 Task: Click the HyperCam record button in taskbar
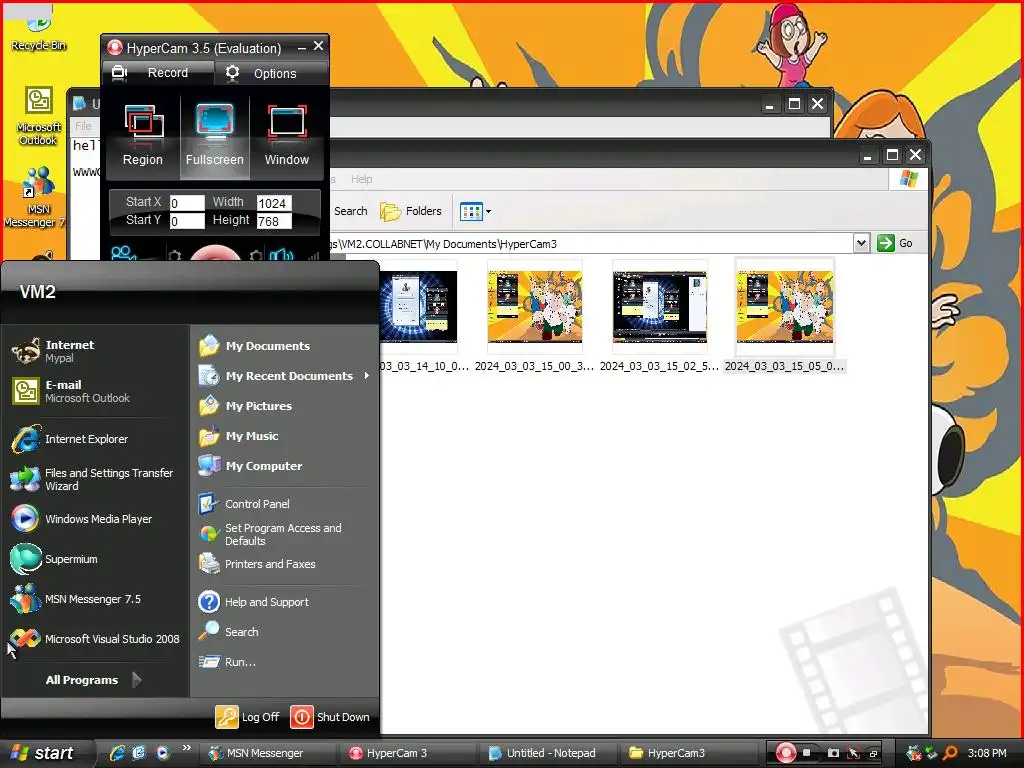[786, 753]
